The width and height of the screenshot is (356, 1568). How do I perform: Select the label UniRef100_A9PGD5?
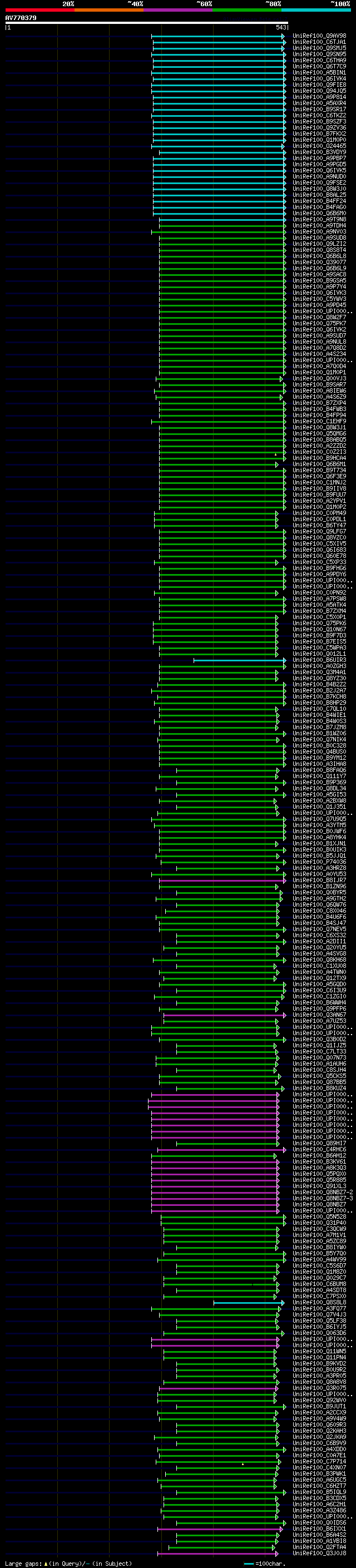coord(319,164)
